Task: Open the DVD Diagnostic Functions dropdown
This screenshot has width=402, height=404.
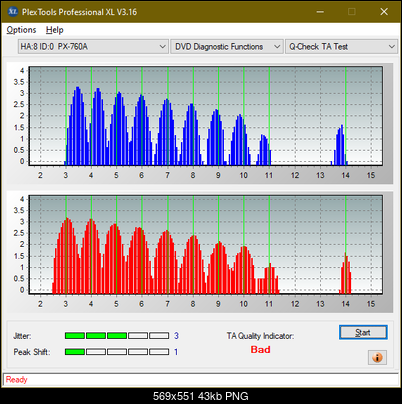Action: (x=227, y=47)
